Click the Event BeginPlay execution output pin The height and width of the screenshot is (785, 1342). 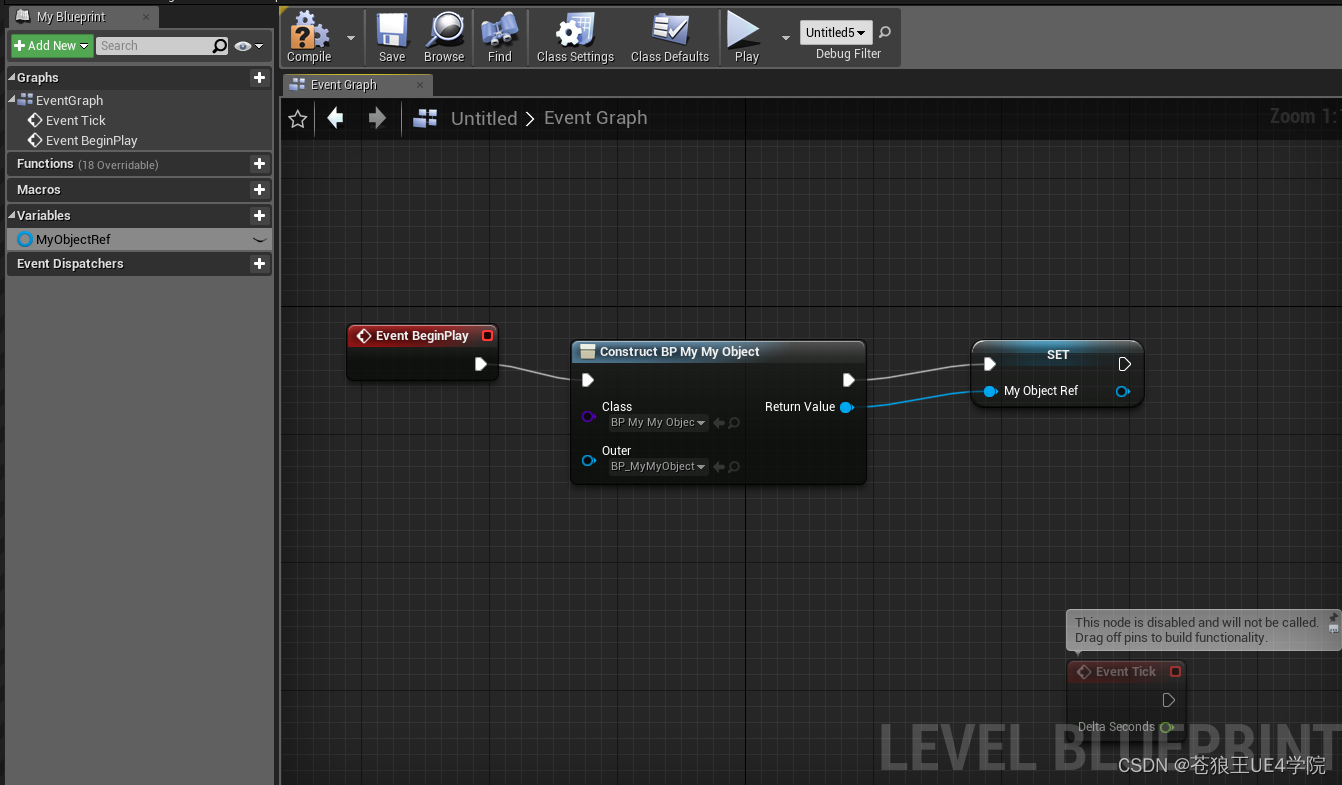click(481, 364)
